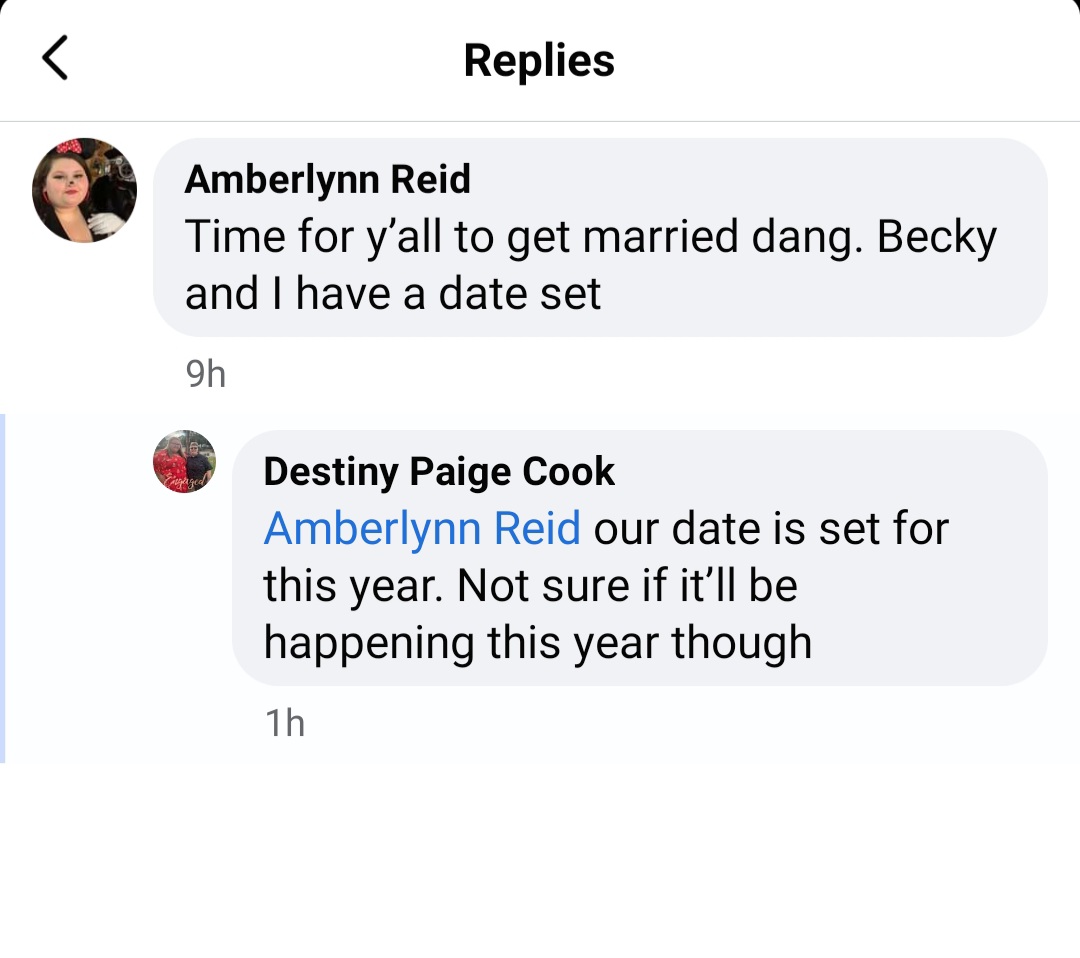Open Destiny Paige Cook's profile picture
This screenshot has width=1080, height=958.
184,461
